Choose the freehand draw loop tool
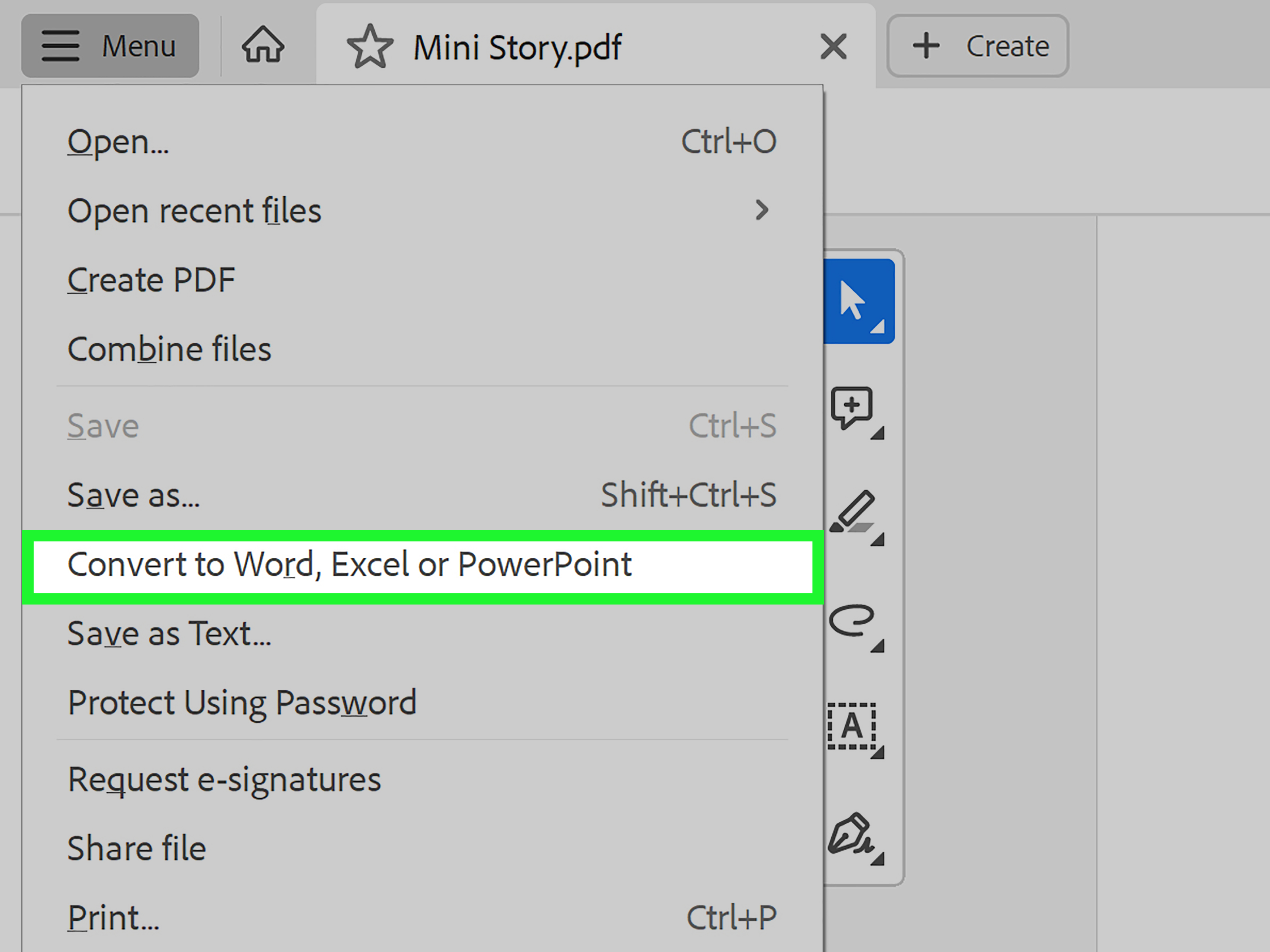Viewport: 1270px width, 952px height. click(851, 621)
